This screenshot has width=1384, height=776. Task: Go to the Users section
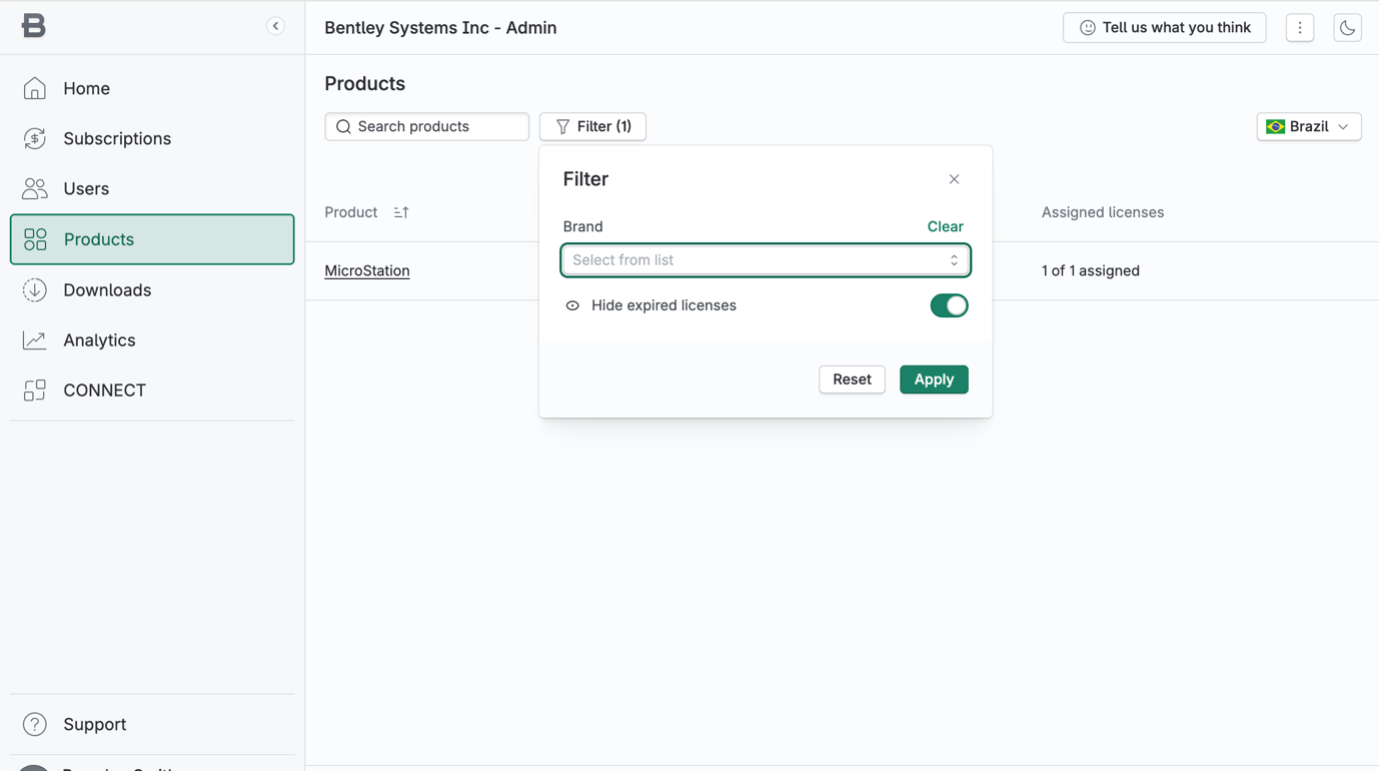coord(153,189)
